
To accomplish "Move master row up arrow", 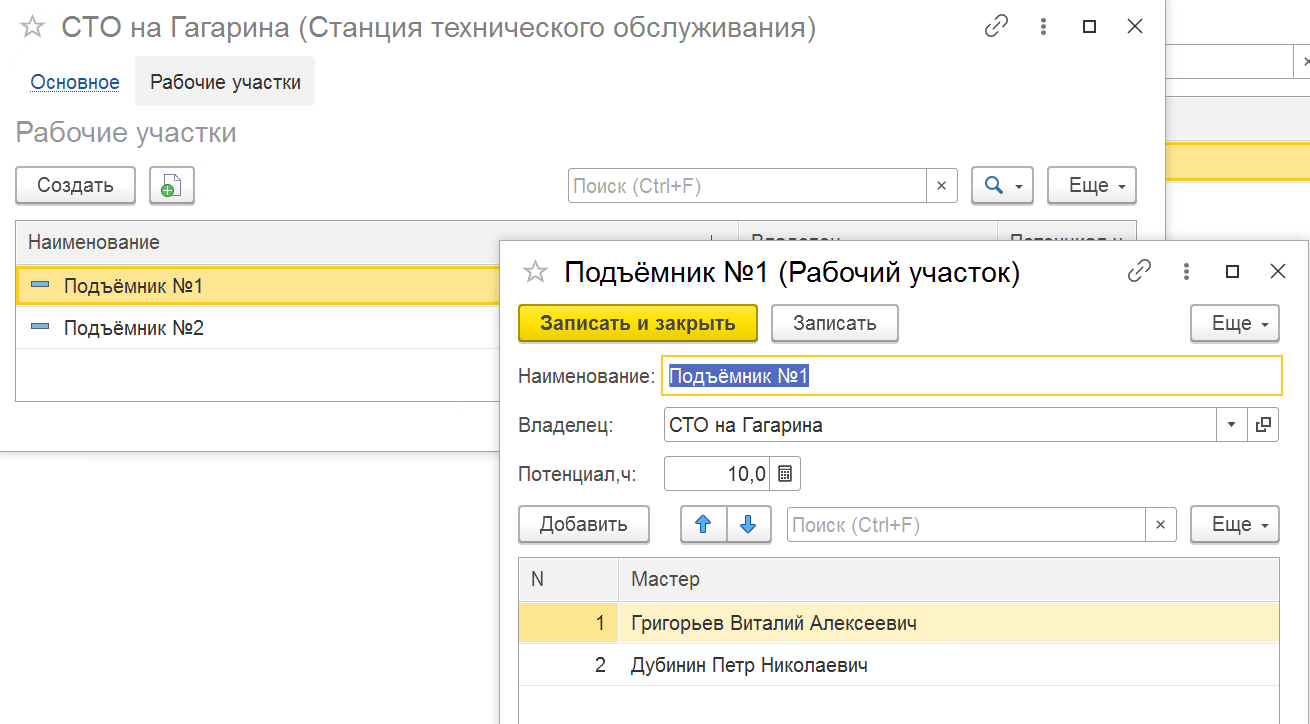I will tap(703, 524).
